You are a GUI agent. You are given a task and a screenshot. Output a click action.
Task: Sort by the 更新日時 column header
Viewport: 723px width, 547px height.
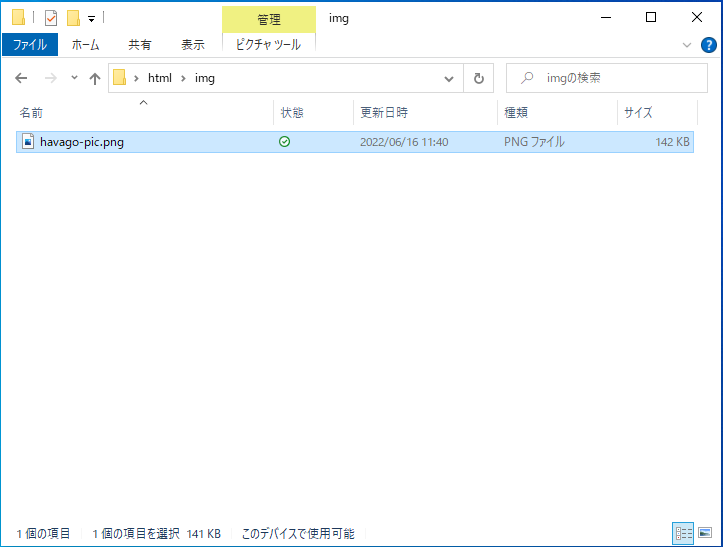click(426, 113)
